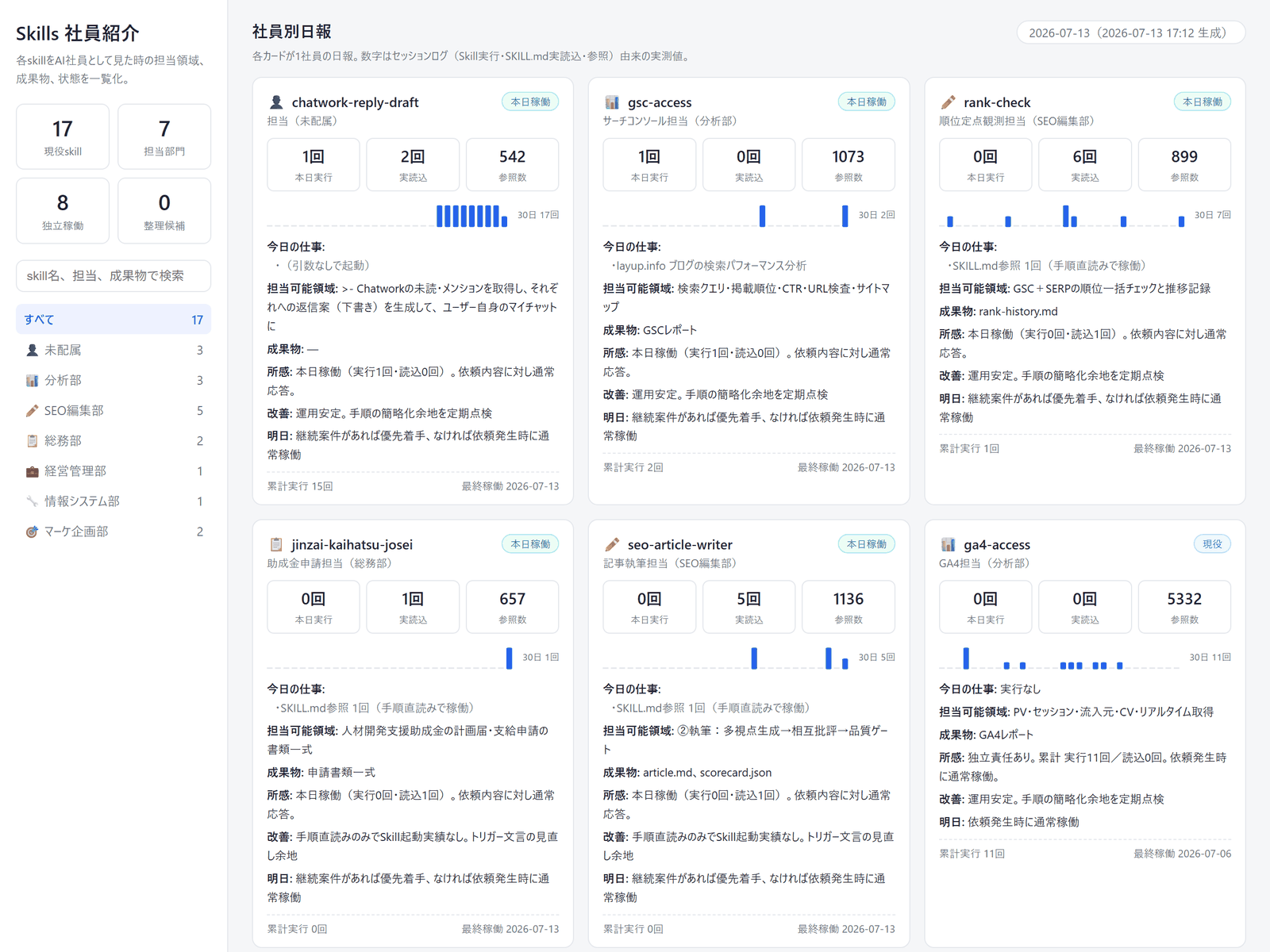Click the 2回 実読込 tile on chatwork-reply-draft
This screenshot has width=1270, height=952.
coord(413,164)
